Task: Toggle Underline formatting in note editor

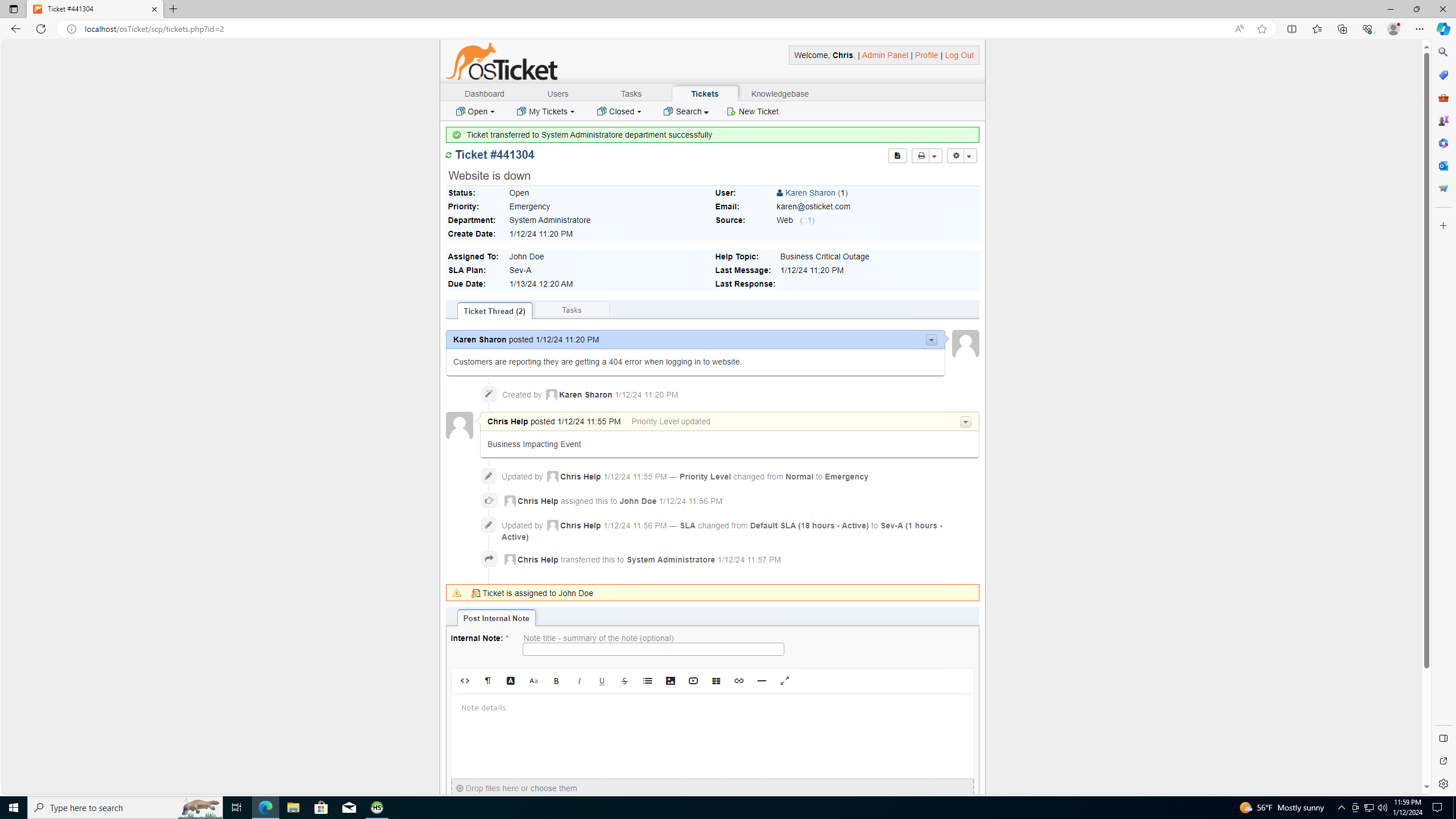Action: [x=602, y=681]
